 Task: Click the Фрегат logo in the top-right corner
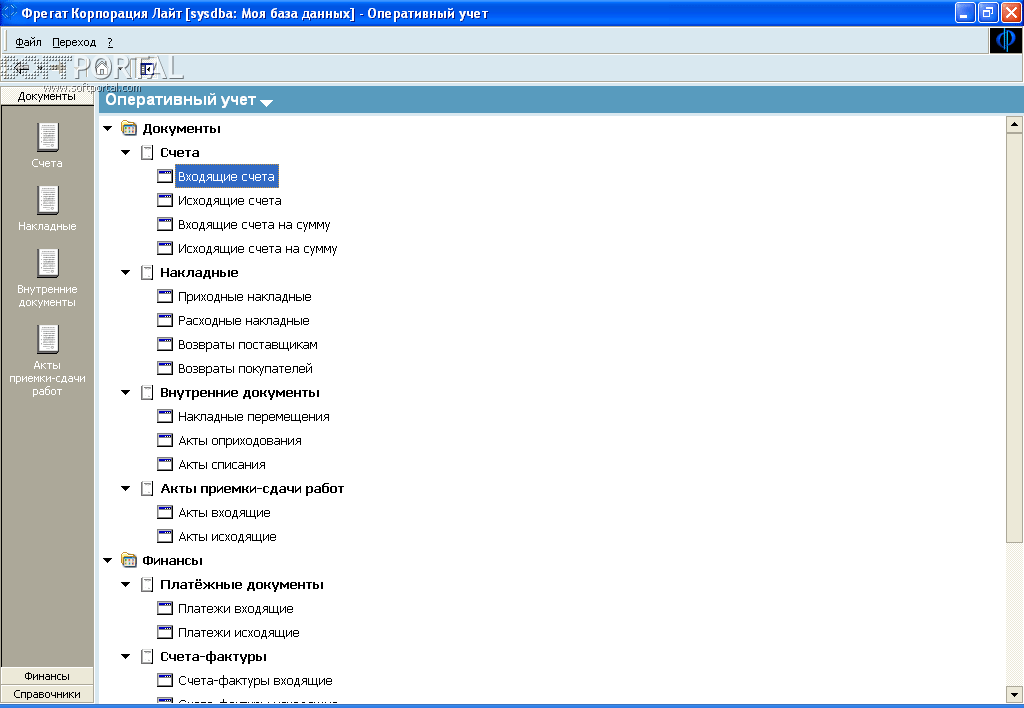(x=1006, y=40)
